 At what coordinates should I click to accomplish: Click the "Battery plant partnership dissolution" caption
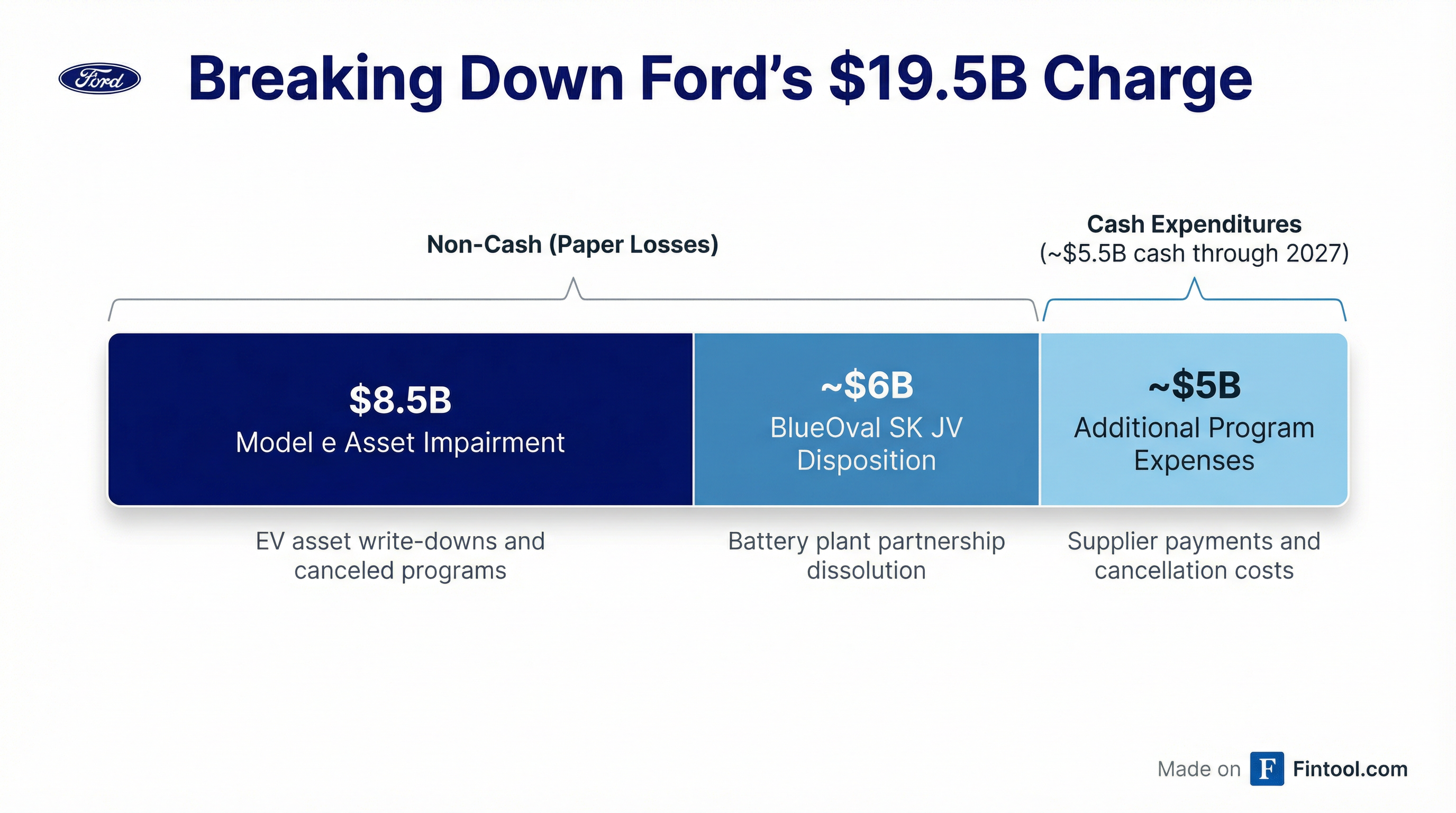click(867, 556)
